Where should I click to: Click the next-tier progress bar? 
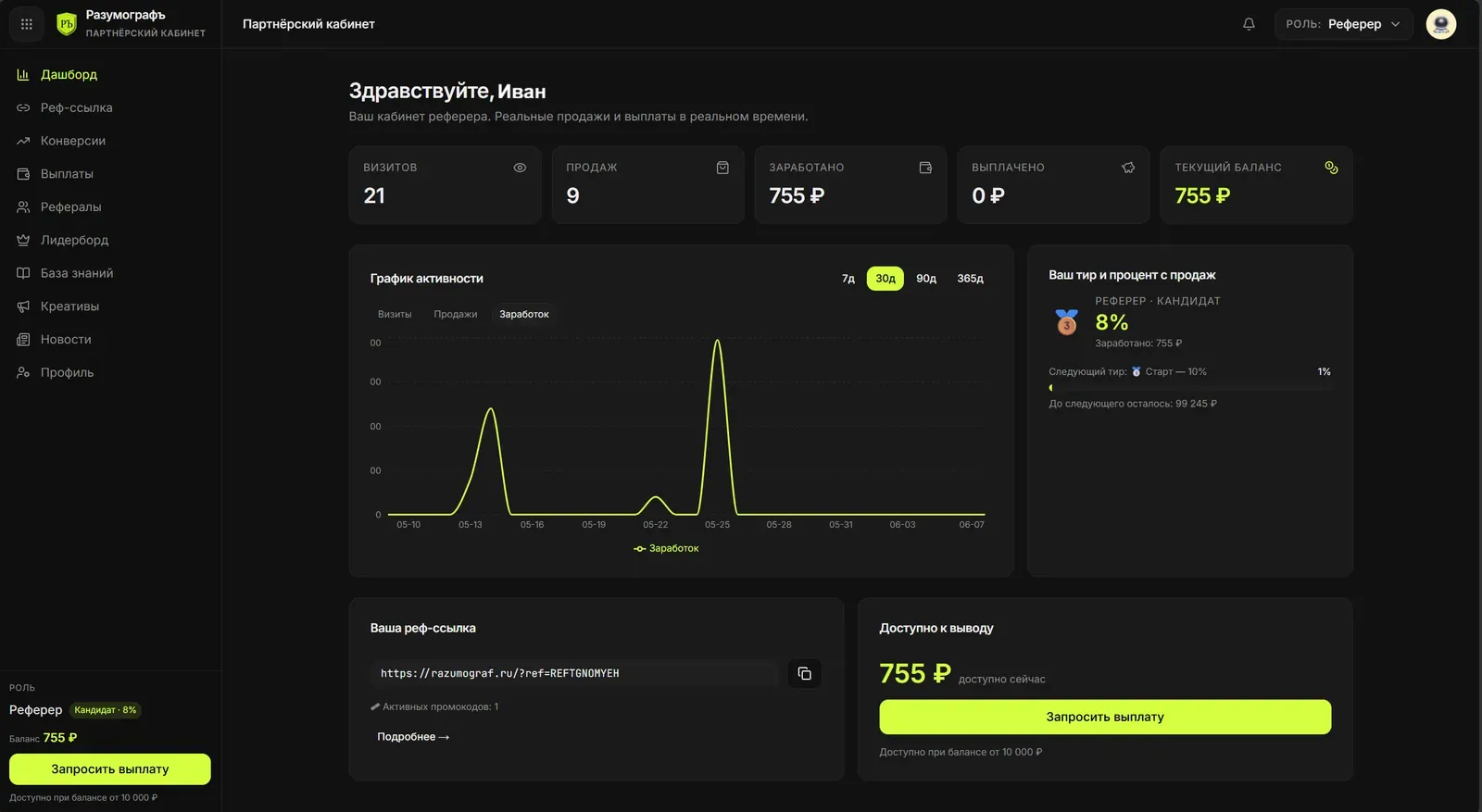pyautogui.click(x=1190, y=388)
